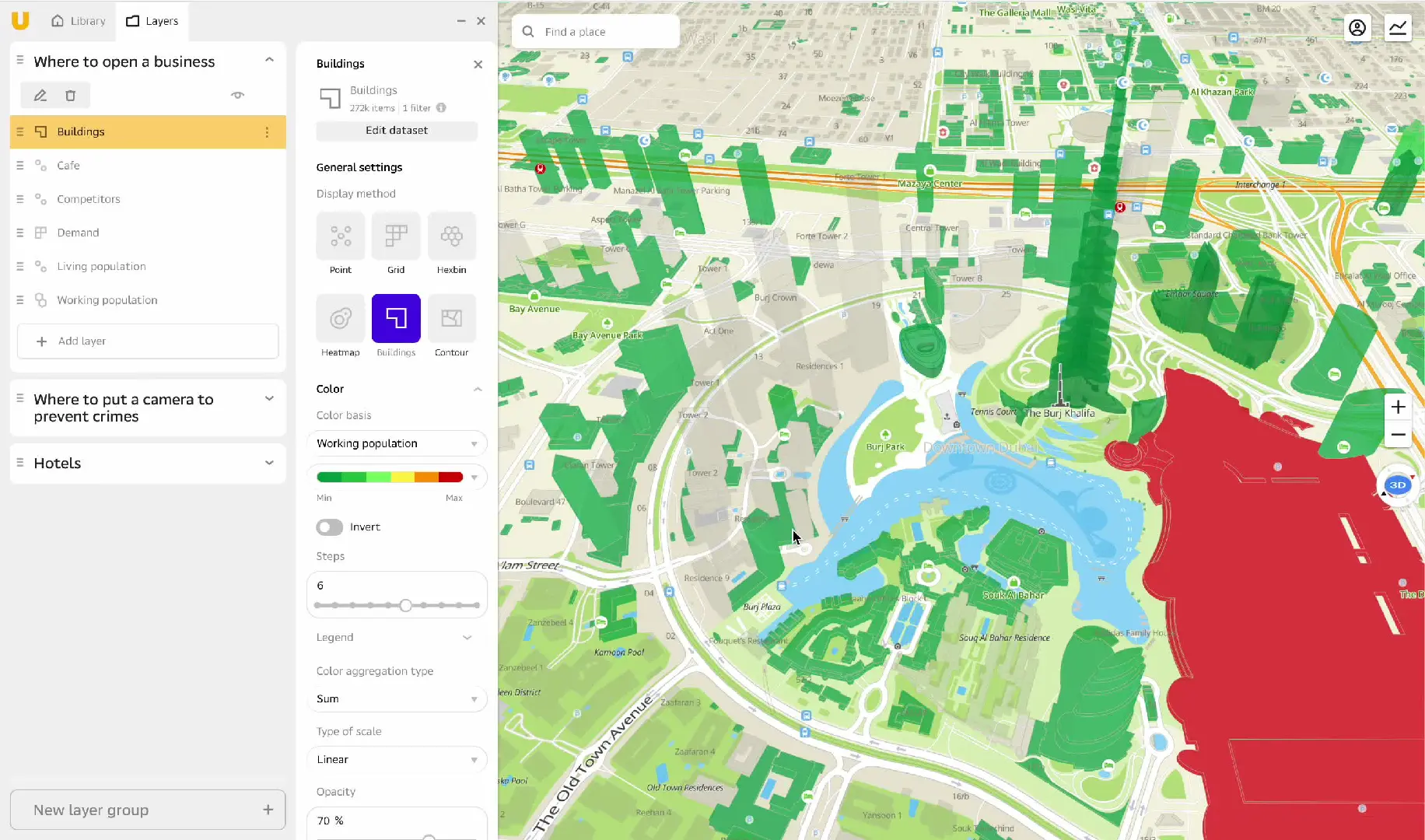Click the Add layer button
Screen dimensions: 1425x840
[x=148, y=341]
